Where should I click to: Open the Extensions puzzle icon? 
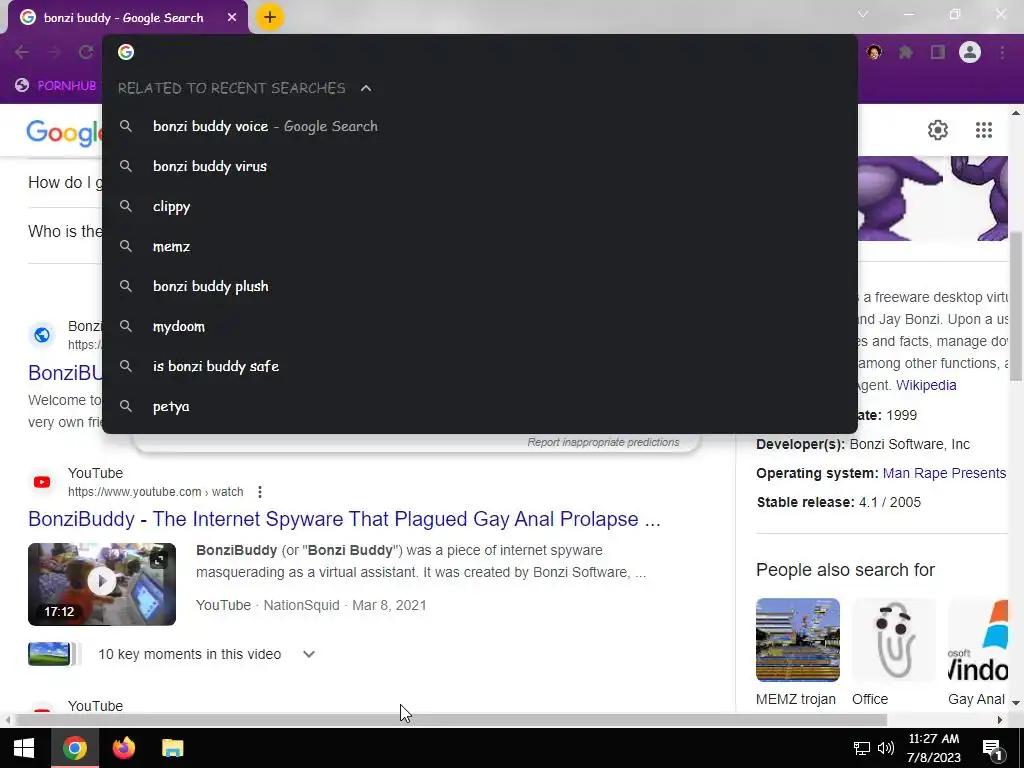coord(906,52)
